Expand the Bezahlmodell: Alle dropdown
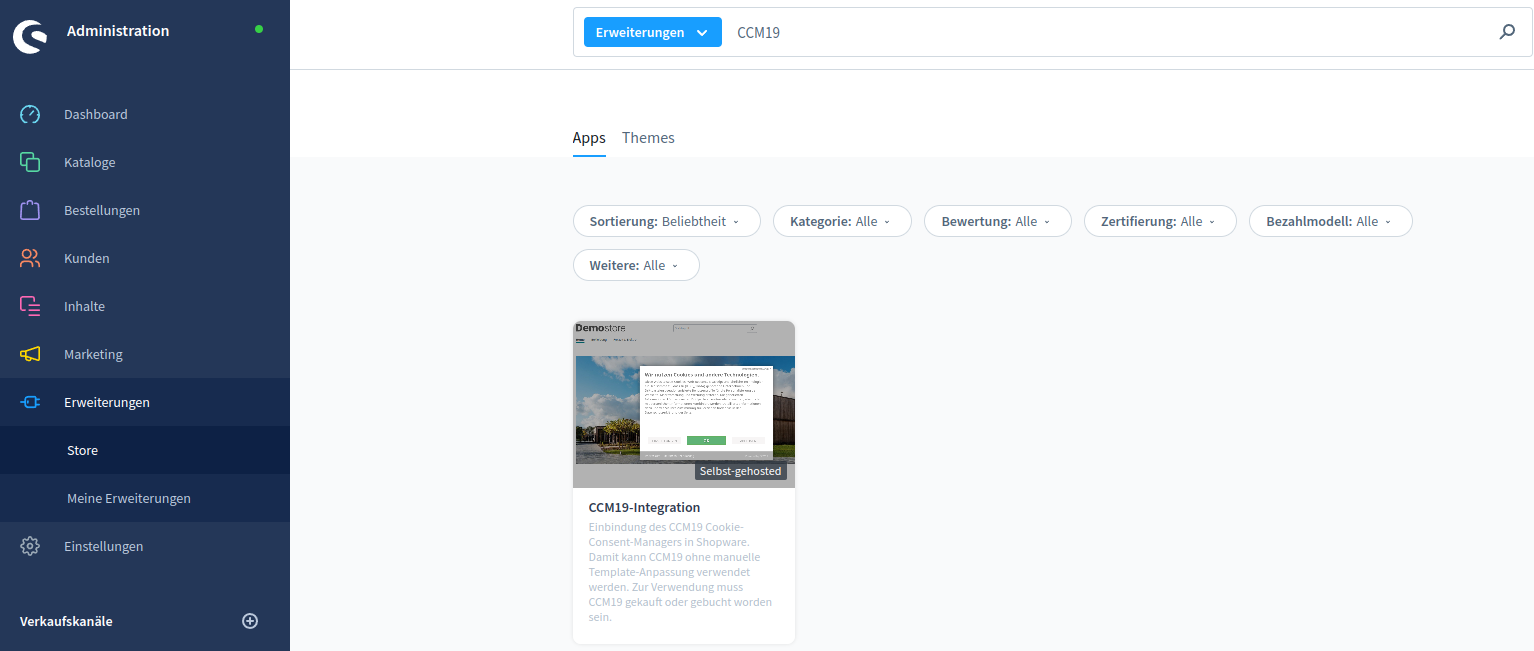 pos(1329,221)
